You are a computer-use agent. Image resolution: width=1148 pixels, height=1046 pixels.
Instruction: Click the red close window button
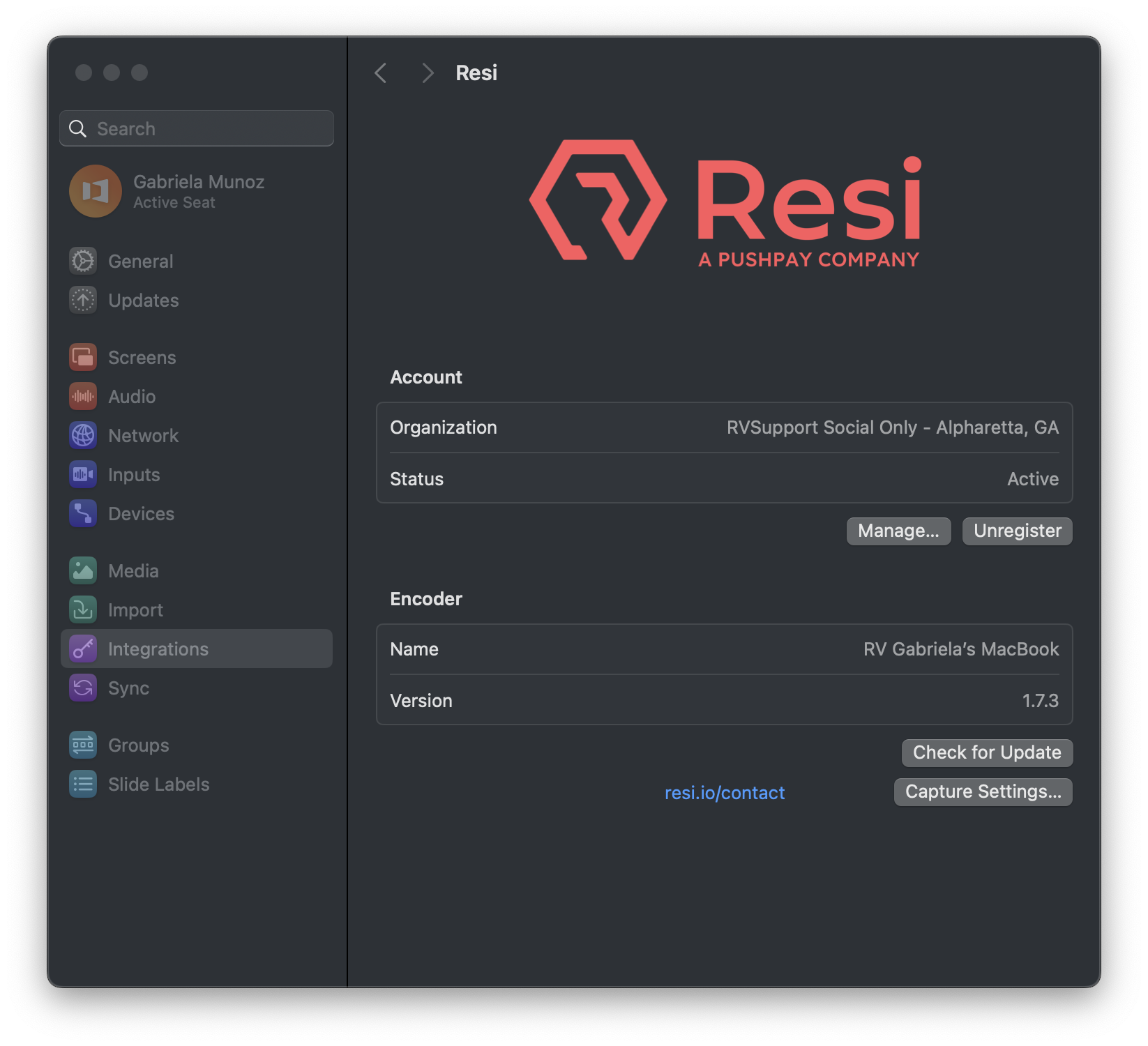84,73
